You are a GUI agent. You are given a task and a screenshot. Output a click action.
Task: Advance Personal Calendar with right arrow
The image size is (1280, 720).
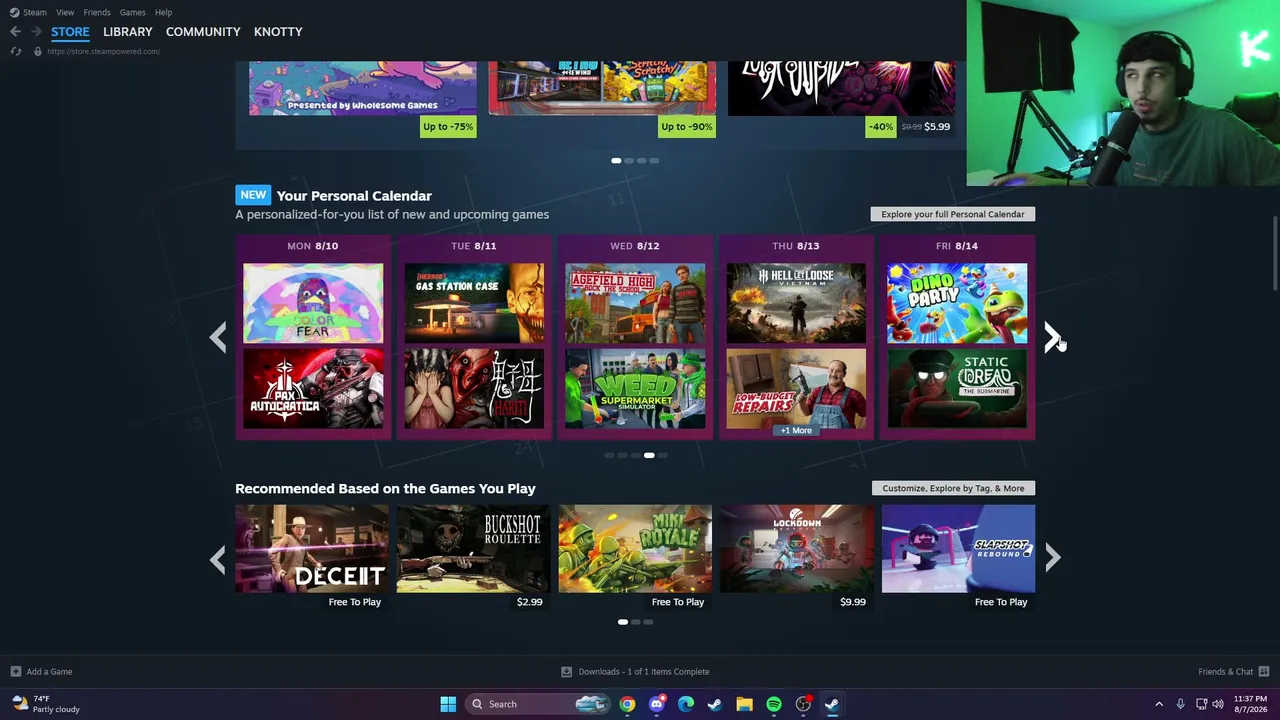coord(1052,337)
